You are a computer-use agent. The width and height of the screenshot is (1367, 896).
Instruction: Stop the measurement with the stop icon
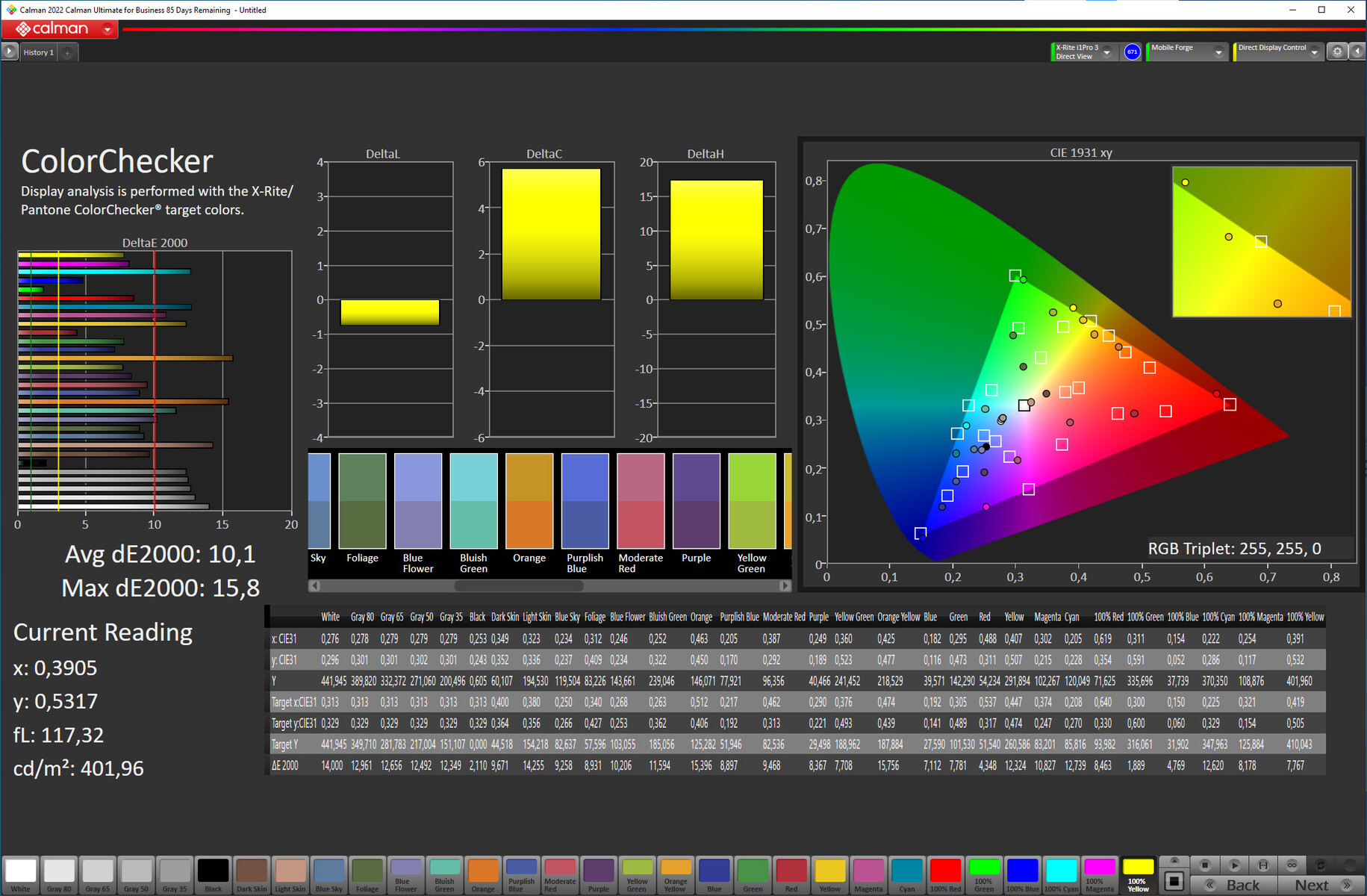pyautogui.click(x=1204, y=865)
